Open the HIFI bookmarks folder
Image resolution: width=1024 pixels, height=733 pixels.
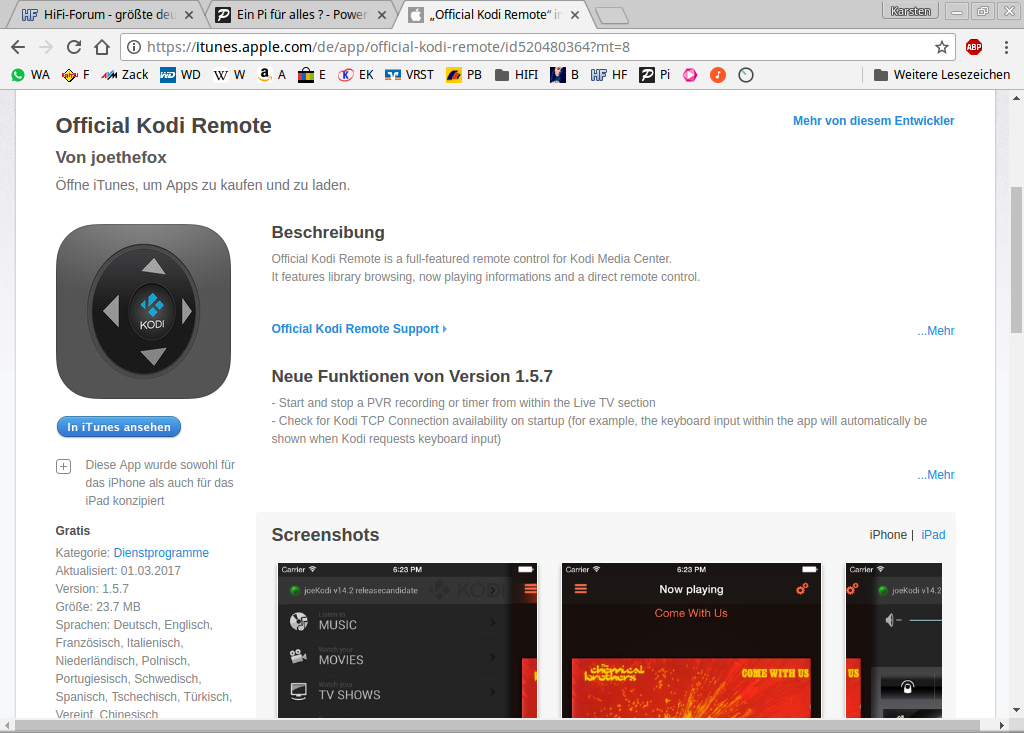click(x=516, y=75)
